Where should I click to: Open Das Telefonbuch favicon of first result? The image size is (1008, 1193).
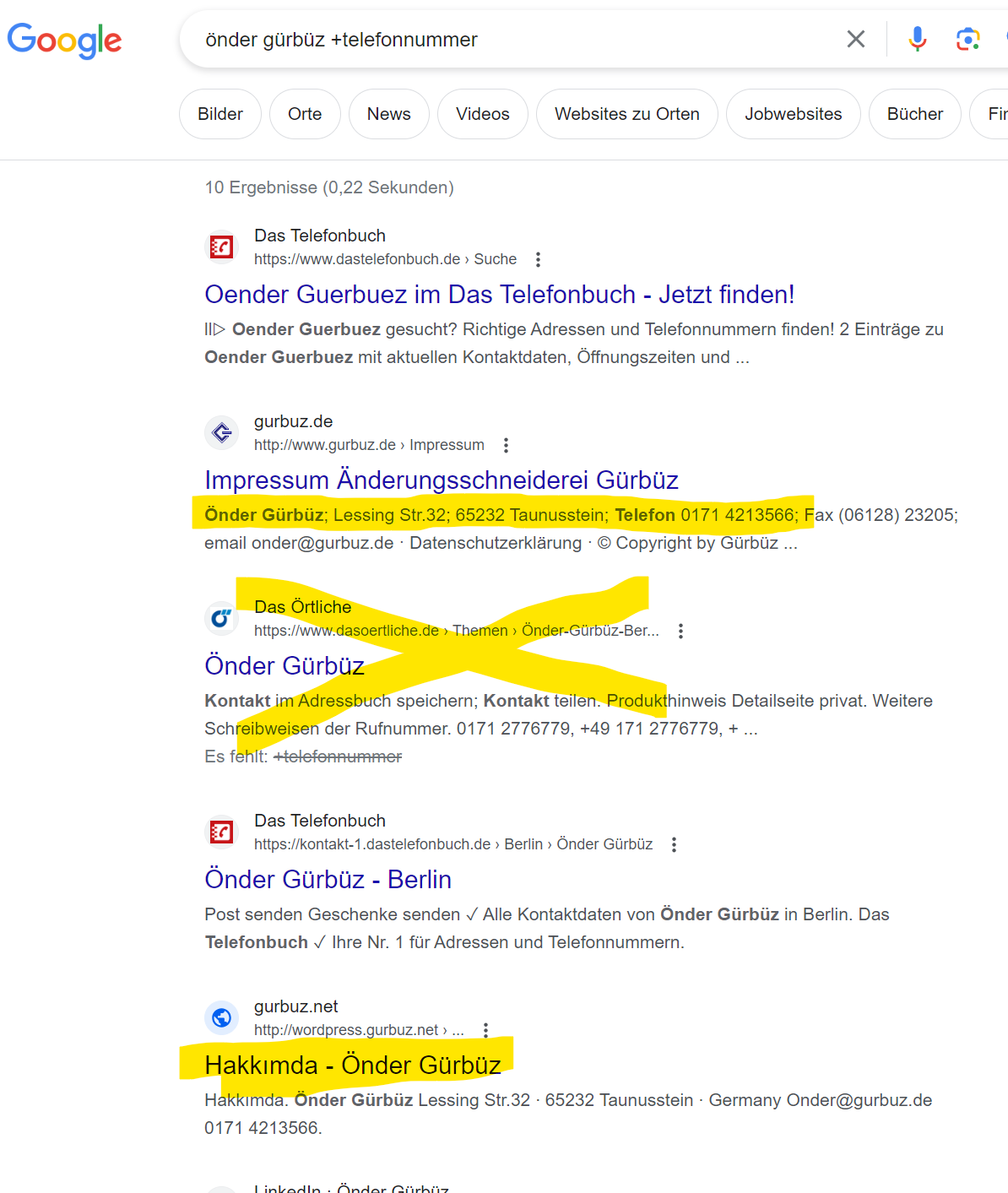[x=221, y=247]
